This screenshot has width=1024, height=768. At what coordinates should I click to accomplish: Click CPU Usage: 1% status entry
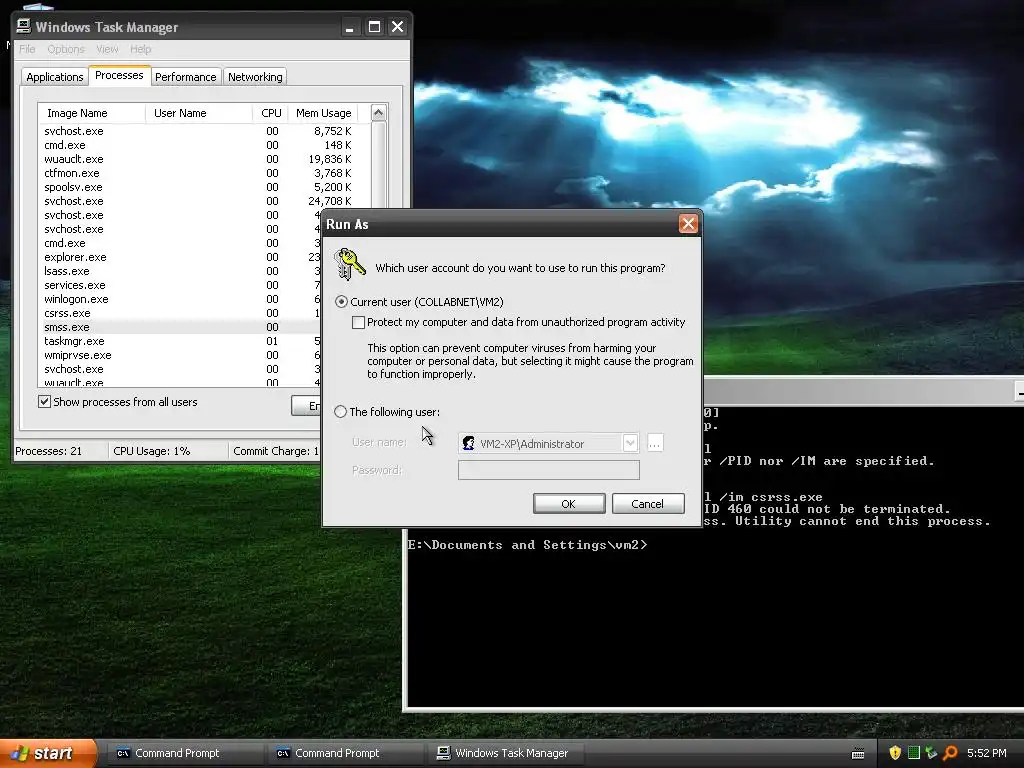pyautogui.click(x=152, y=451)
